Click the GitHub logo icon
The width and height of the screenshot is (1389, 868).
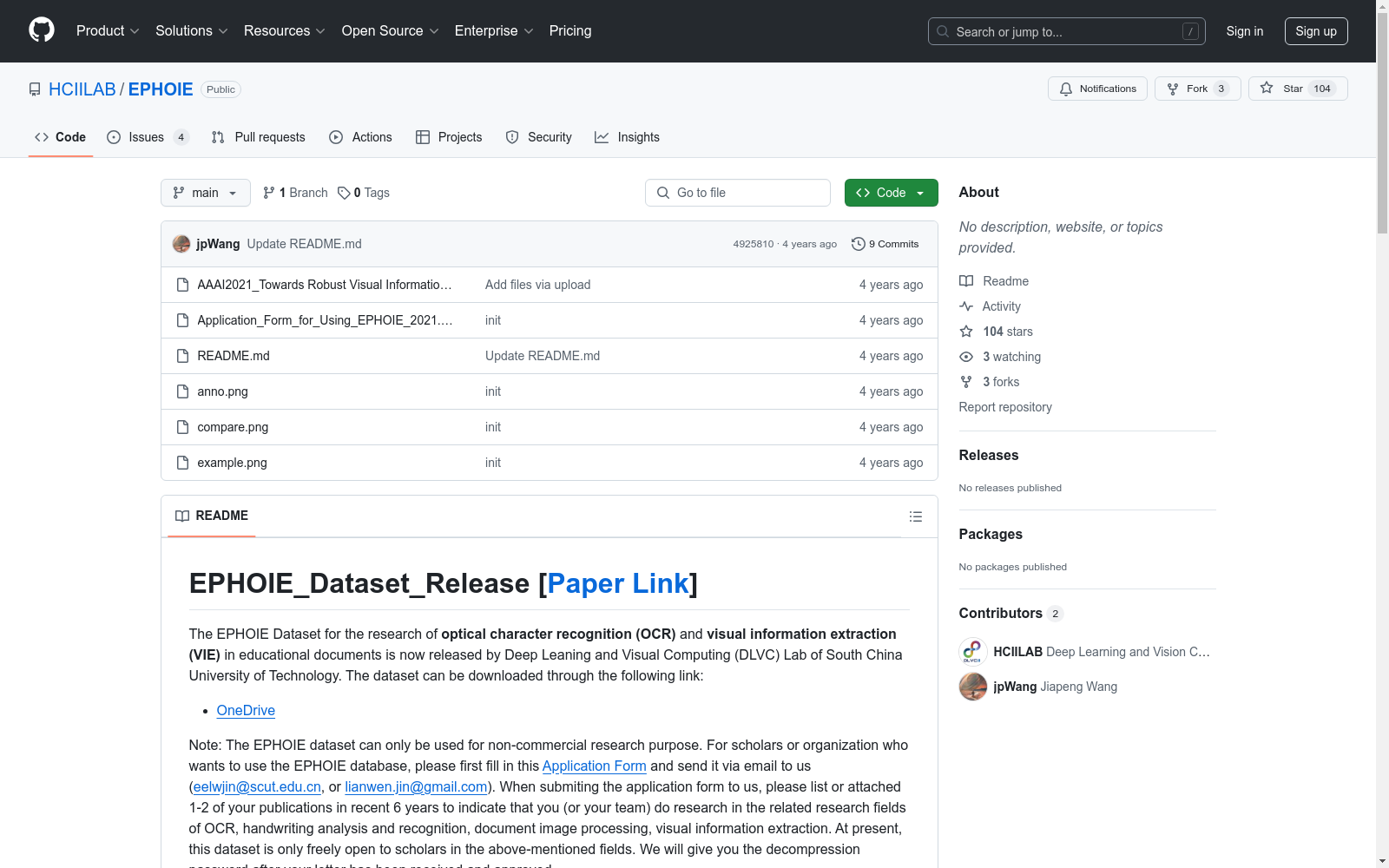[42, 30]
